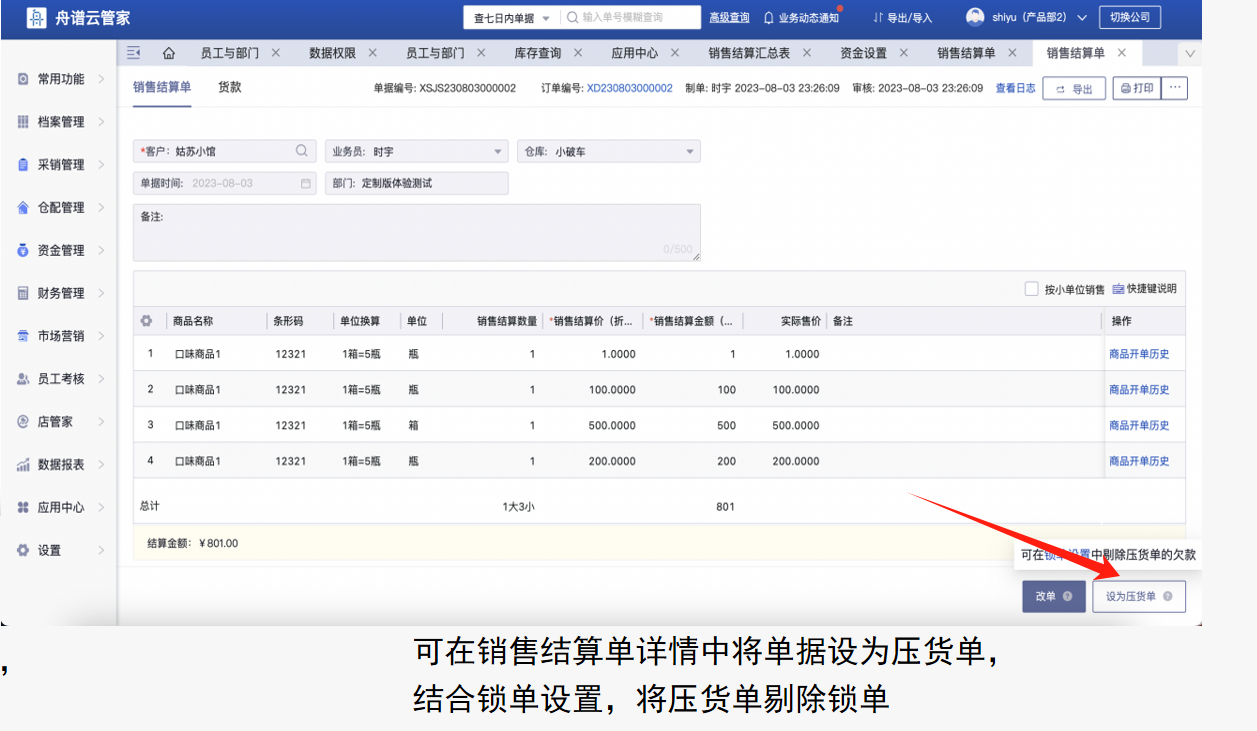
Task: Close the 资金设置 tab
Action: click(904, 53)
